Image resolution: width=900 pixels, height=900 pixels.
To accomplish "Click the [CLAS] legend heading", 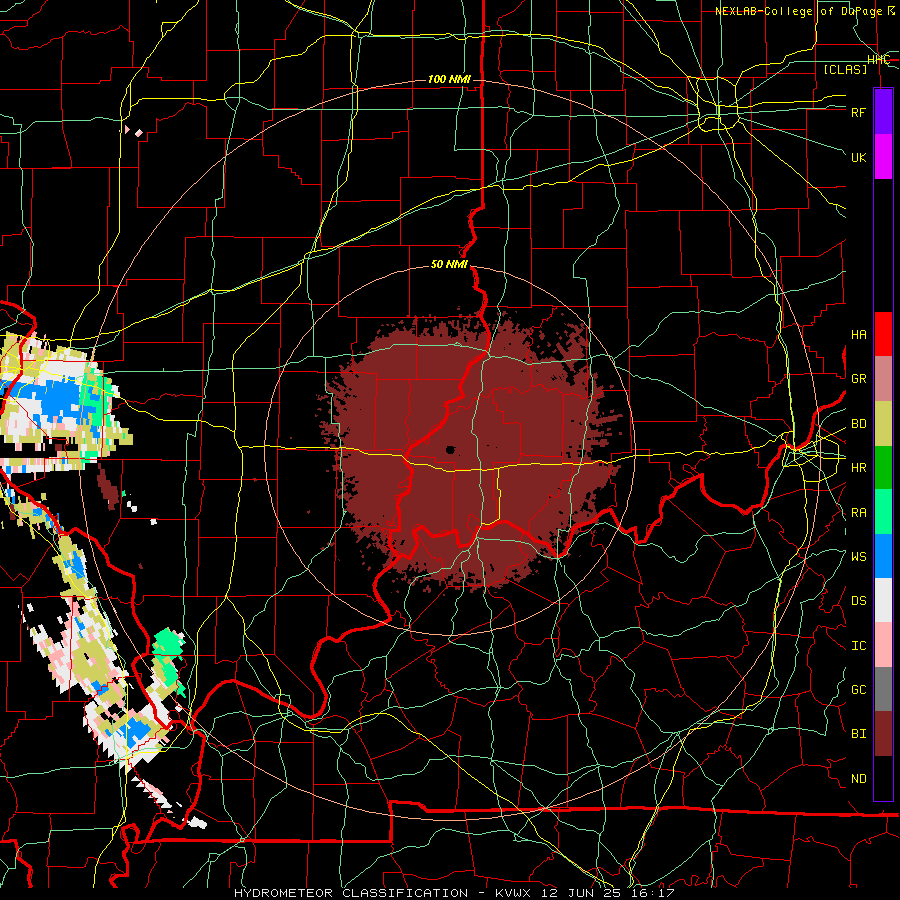I will tap(845, 69).
